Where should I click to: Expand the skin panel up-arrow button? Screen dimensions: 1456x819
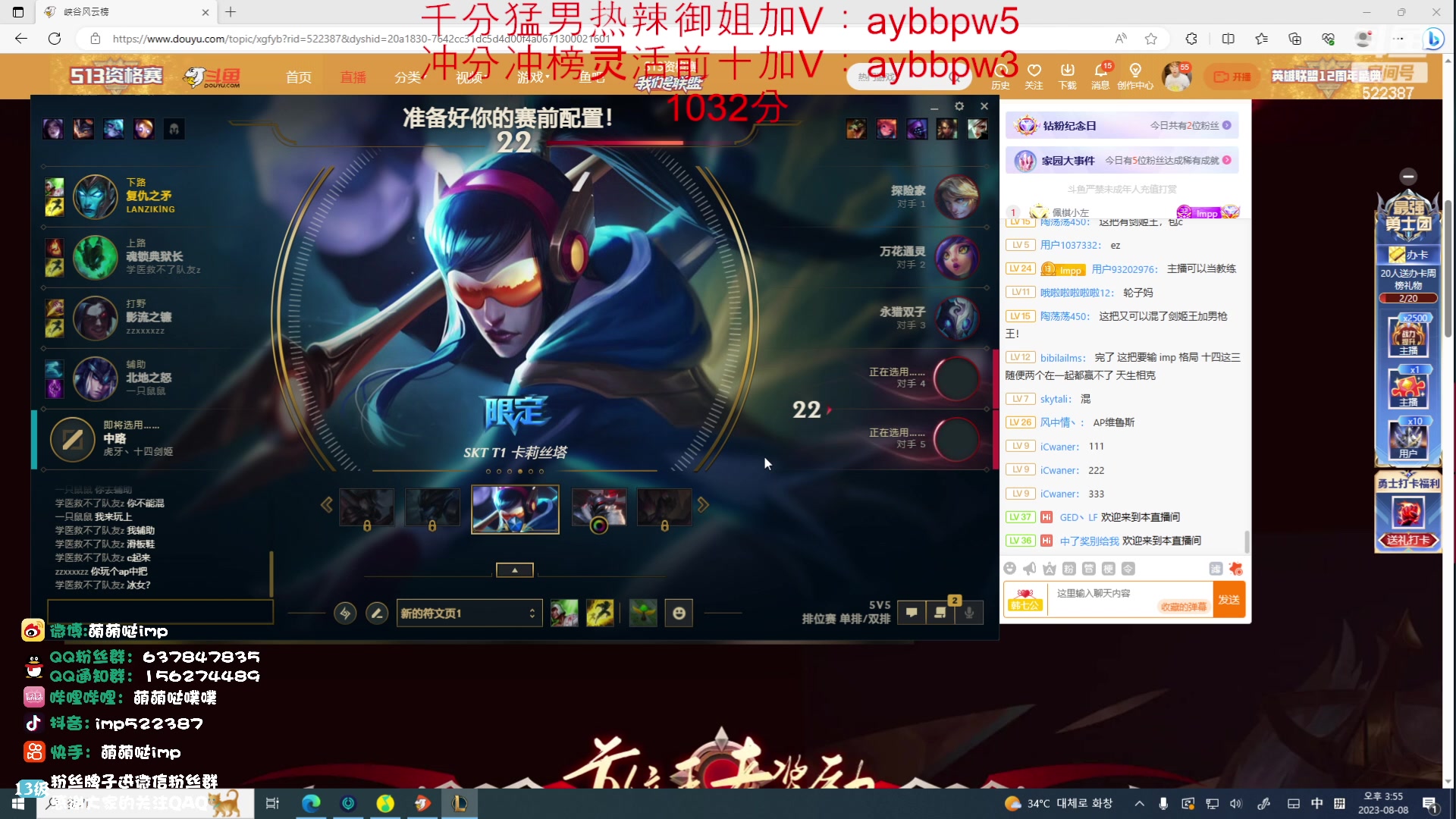point(514,570)
